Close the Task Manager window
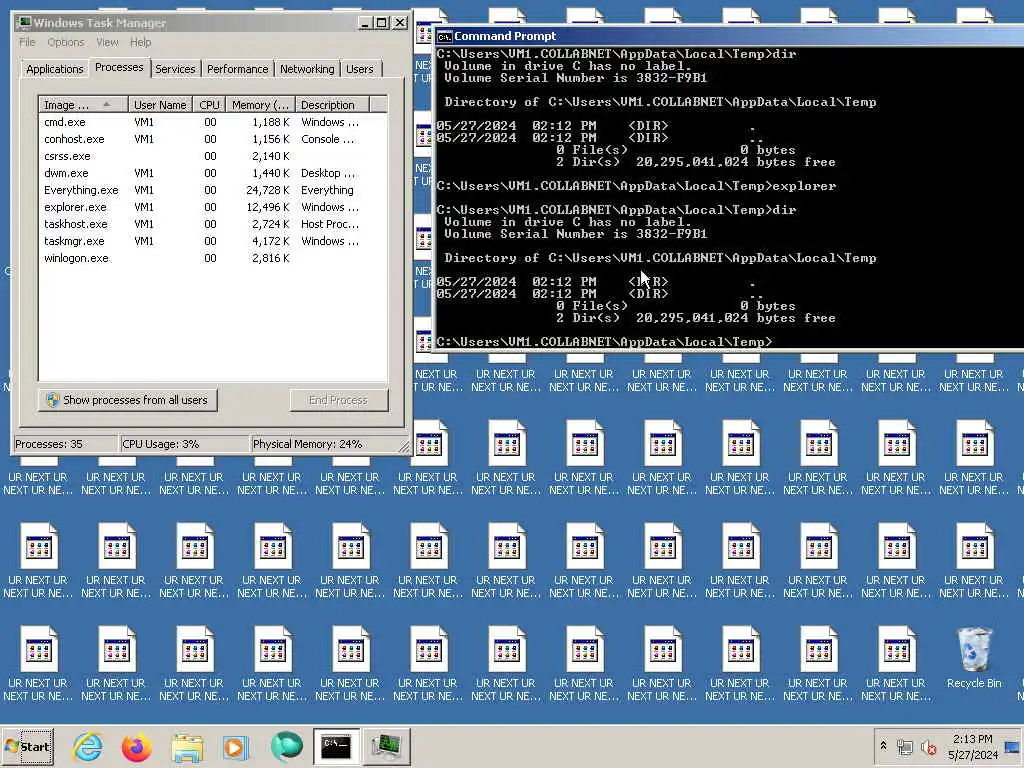The height and width of the screenshot is (768, 1024). pos(400,23)
